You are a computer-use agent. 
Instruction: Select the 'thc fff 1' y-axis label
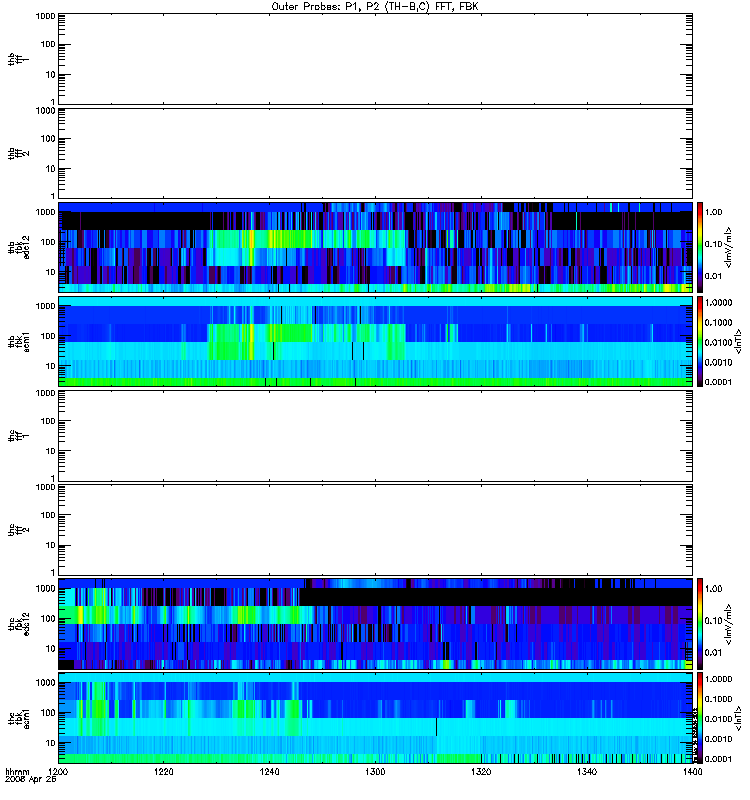tap(18, 436)
